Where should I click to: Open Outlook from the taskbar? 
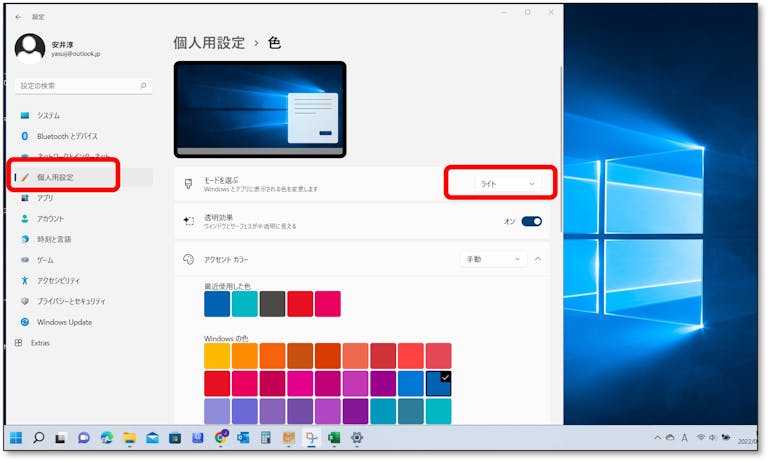(243, 438)
